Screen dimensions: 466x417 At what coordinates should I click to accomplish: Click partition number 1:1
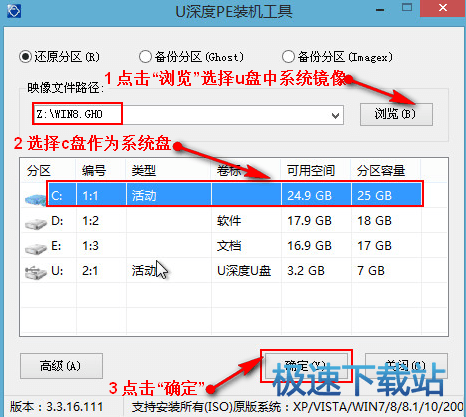(x=90, y=196)
